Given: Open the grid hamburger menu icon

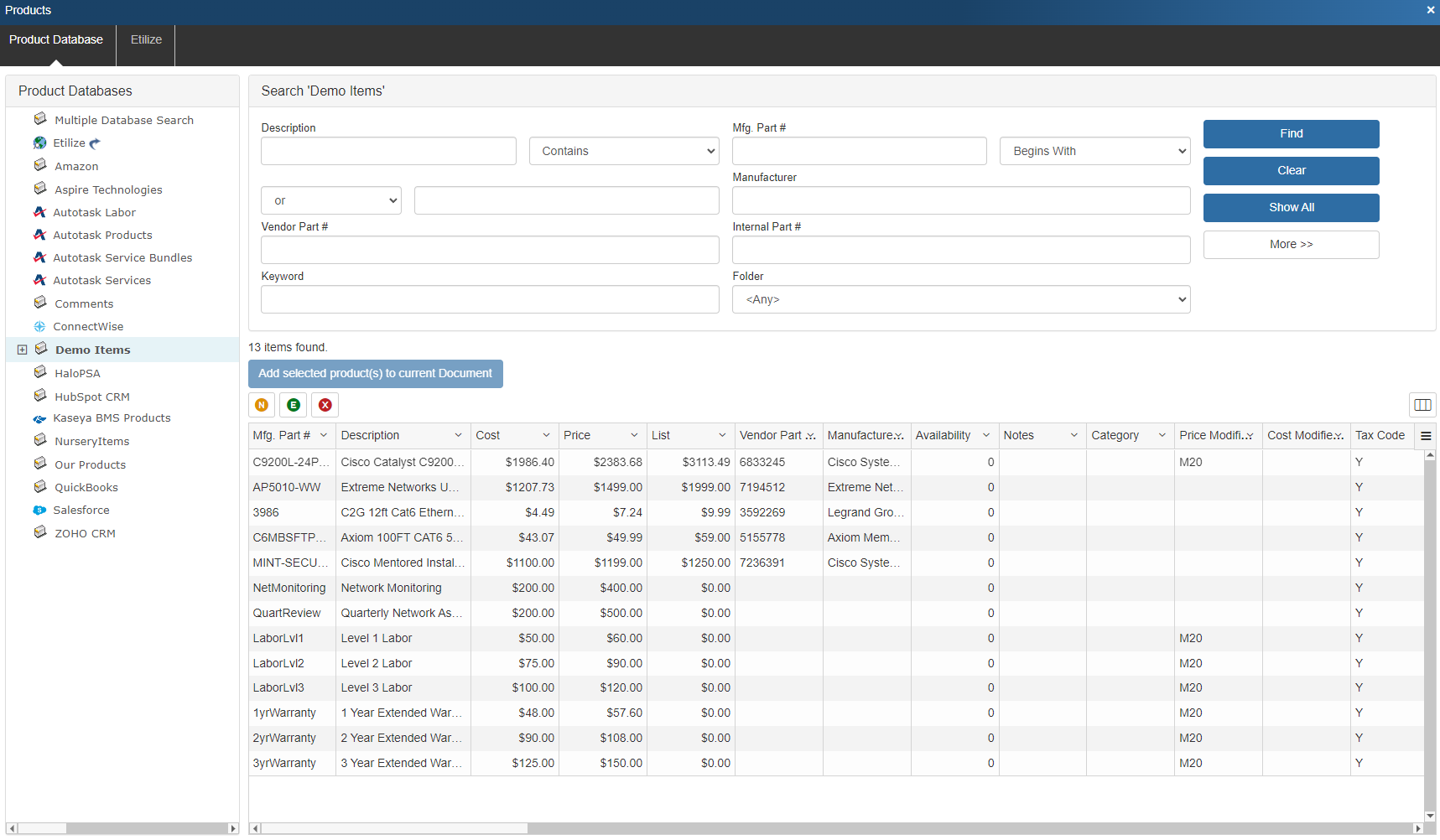Looking at the screenshot, I should tap(1426, 436).
